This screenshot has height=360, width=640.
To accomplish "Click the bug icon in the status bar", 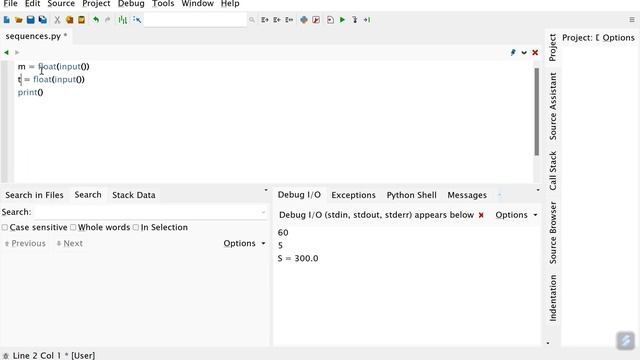I will [x=6, y=356].
